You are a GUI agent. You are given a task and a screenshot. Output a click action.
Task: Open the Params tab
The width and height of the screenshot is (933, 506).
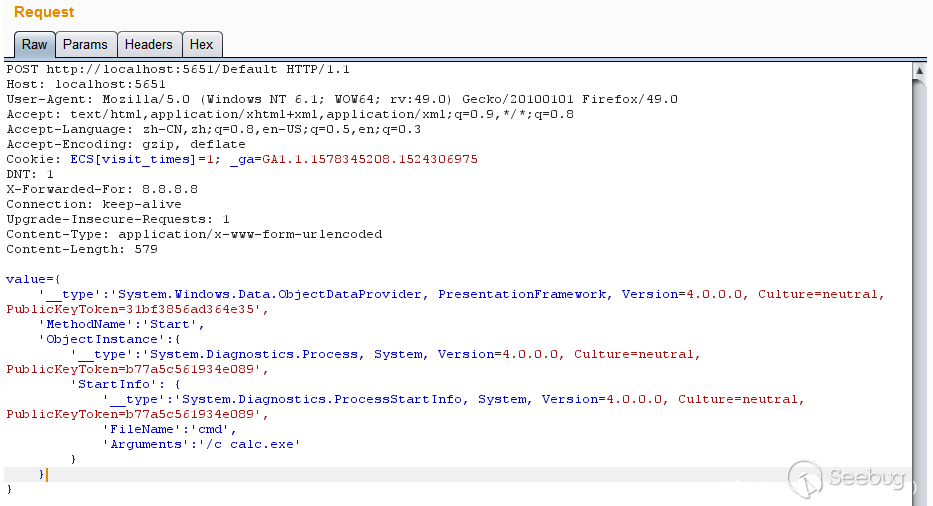point(85,45)
